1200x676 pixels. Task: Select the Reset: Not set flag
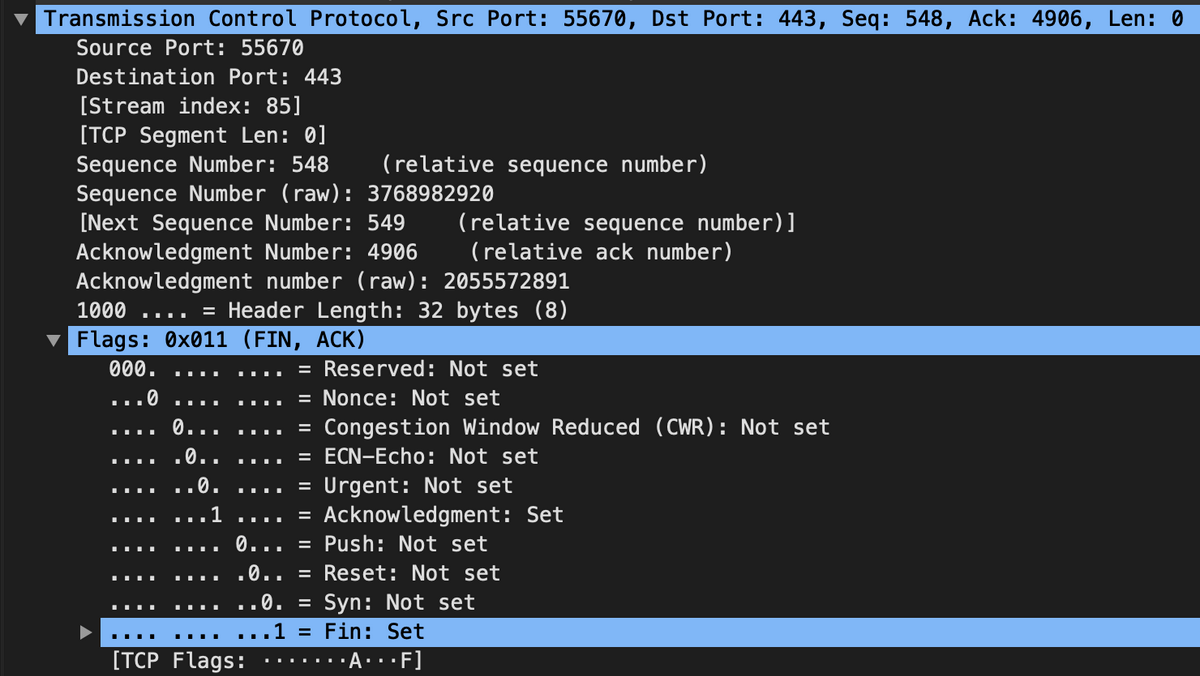(304, 573)
